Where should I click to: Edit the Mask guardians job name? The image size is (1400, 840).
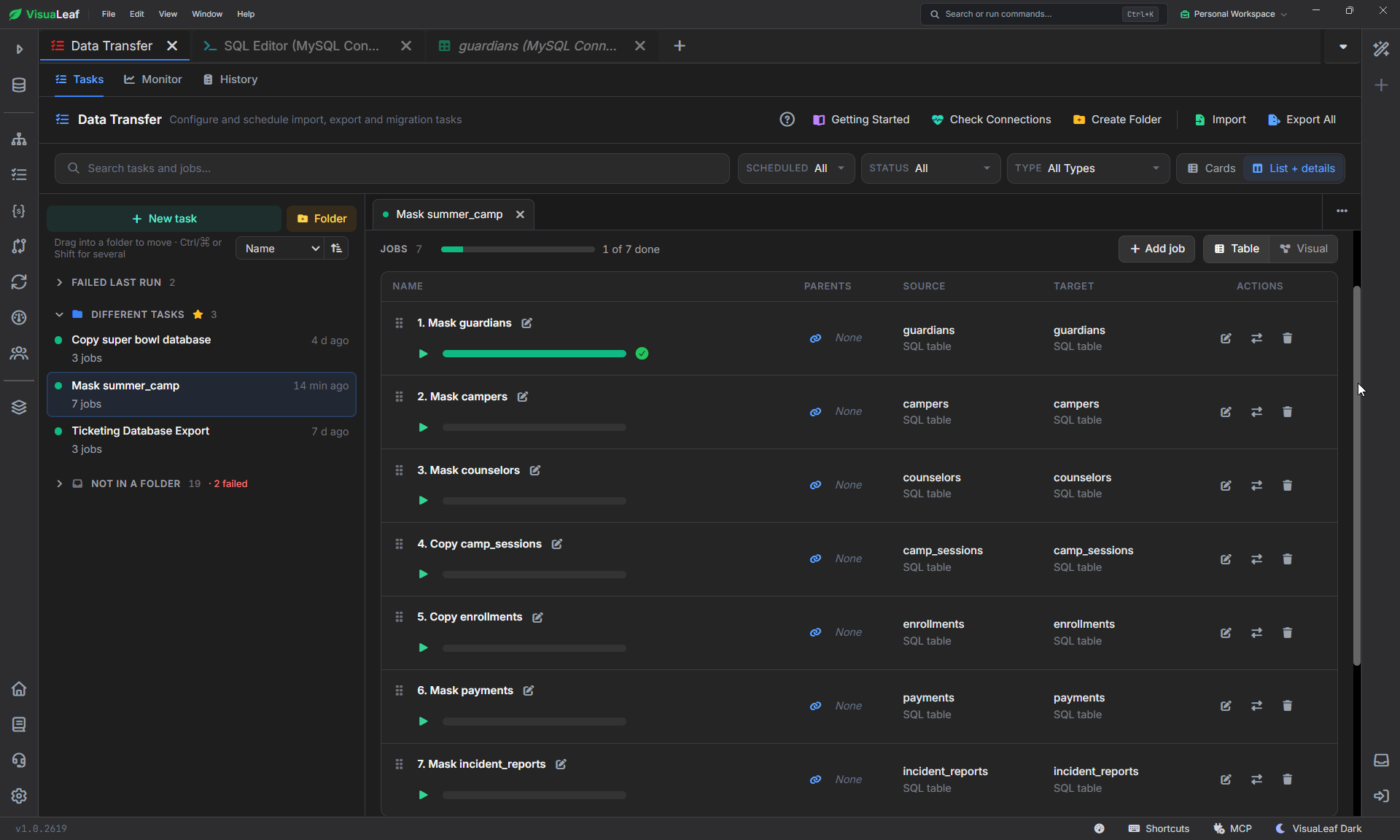[526, 323]
